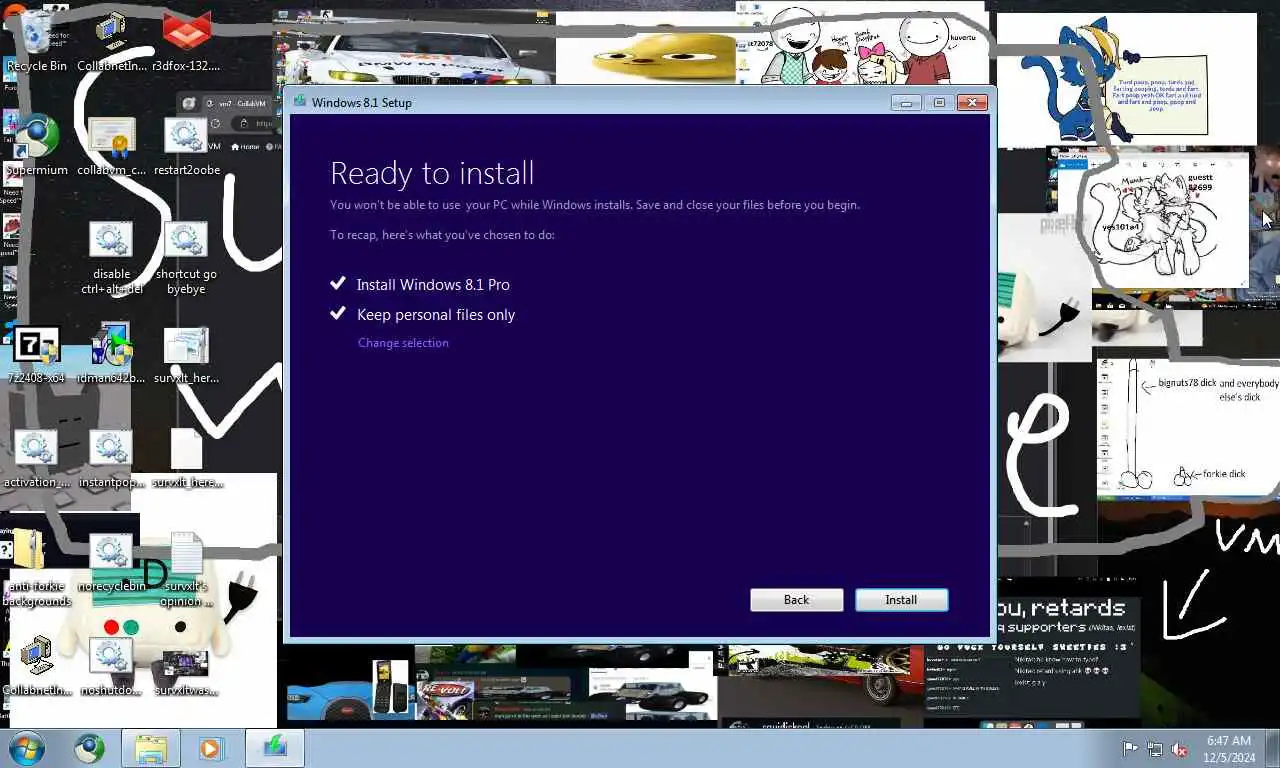Screen dimensions: 1280x768
Task: Select the 'activation...' desktop icon
Action: click(37, 458)
